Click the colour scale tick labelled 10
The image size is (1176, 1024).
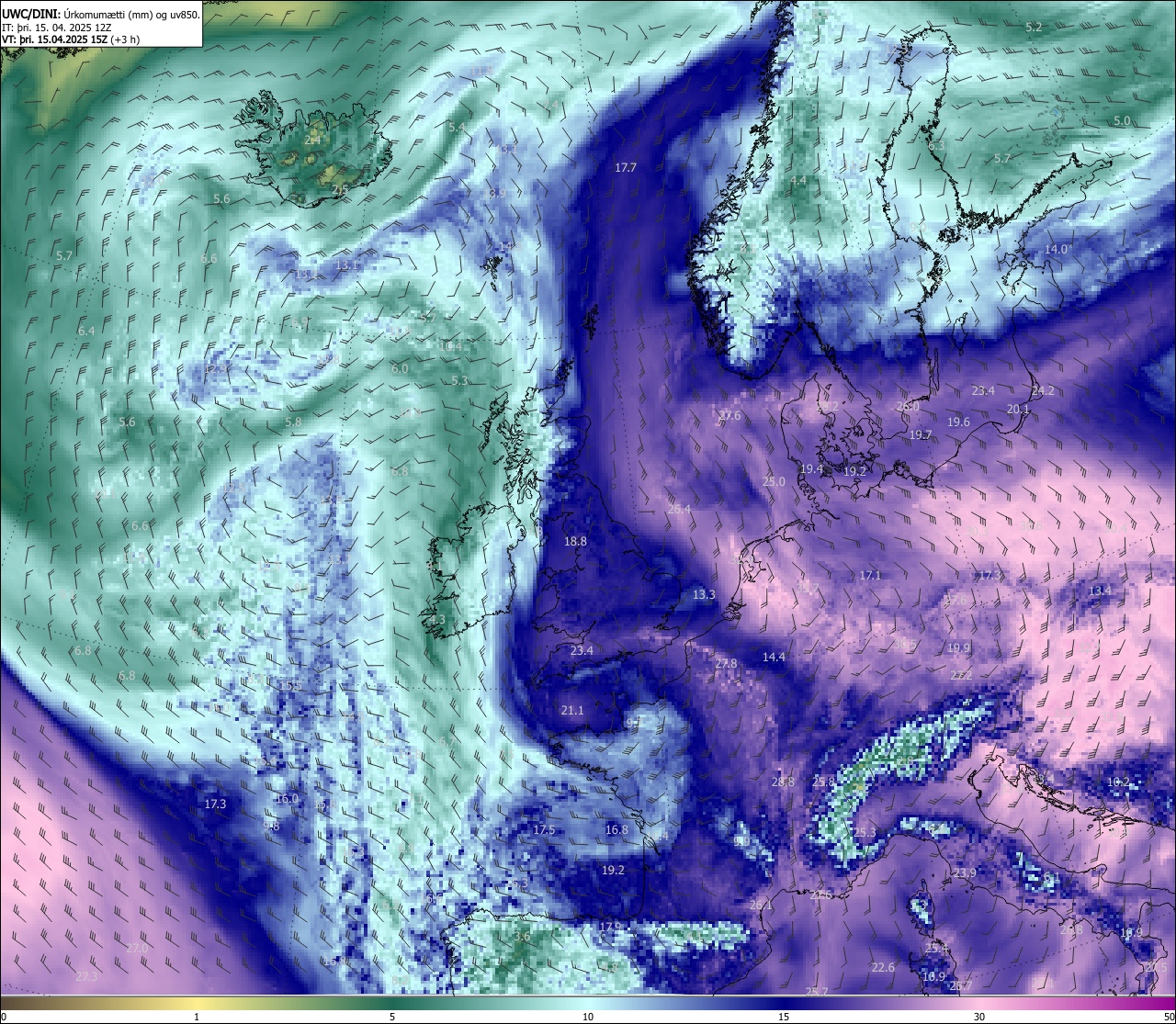pyautogui.click(x=588, y=1017)
